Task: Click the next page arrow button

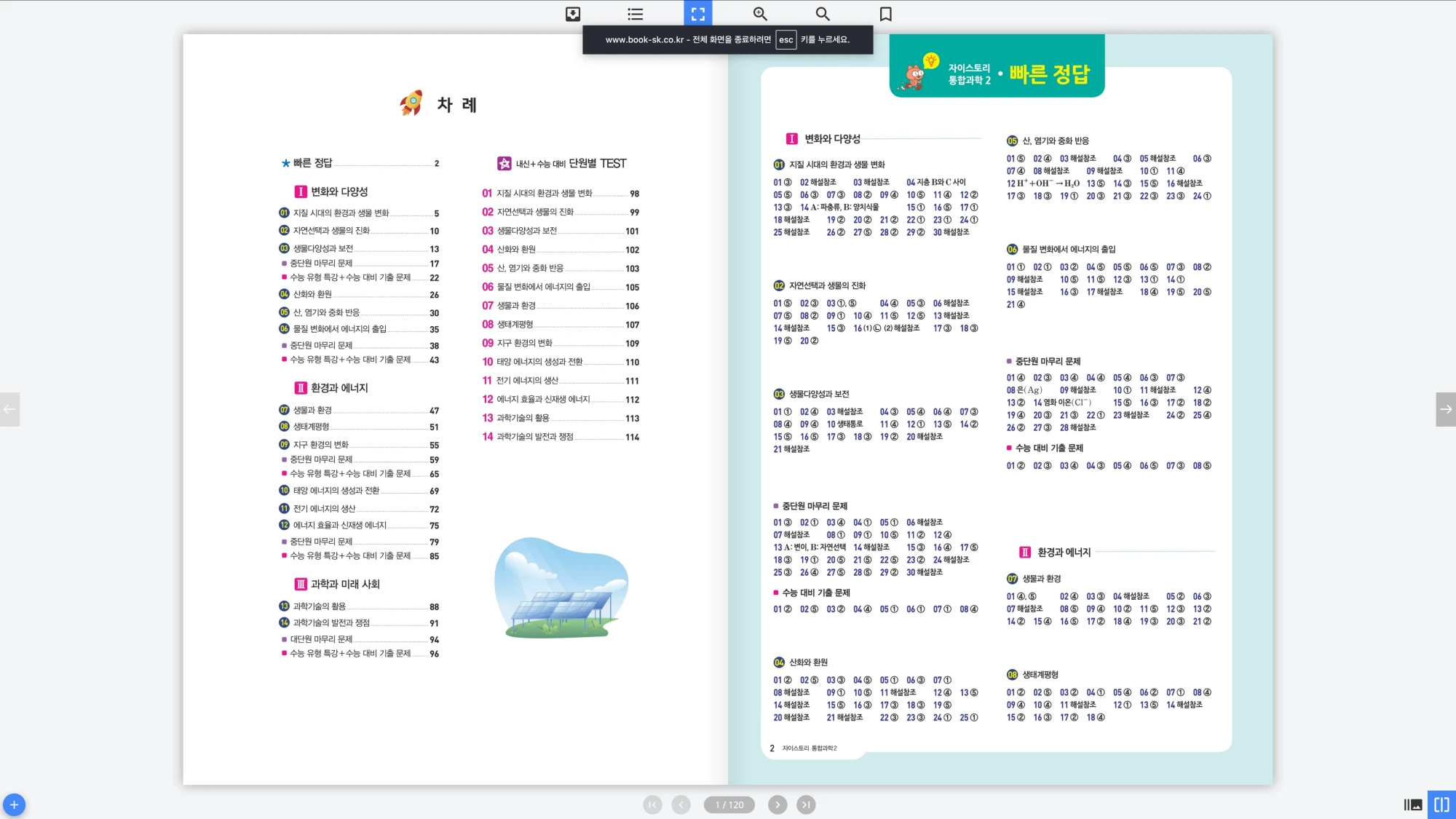Action: tap(778, 804)
